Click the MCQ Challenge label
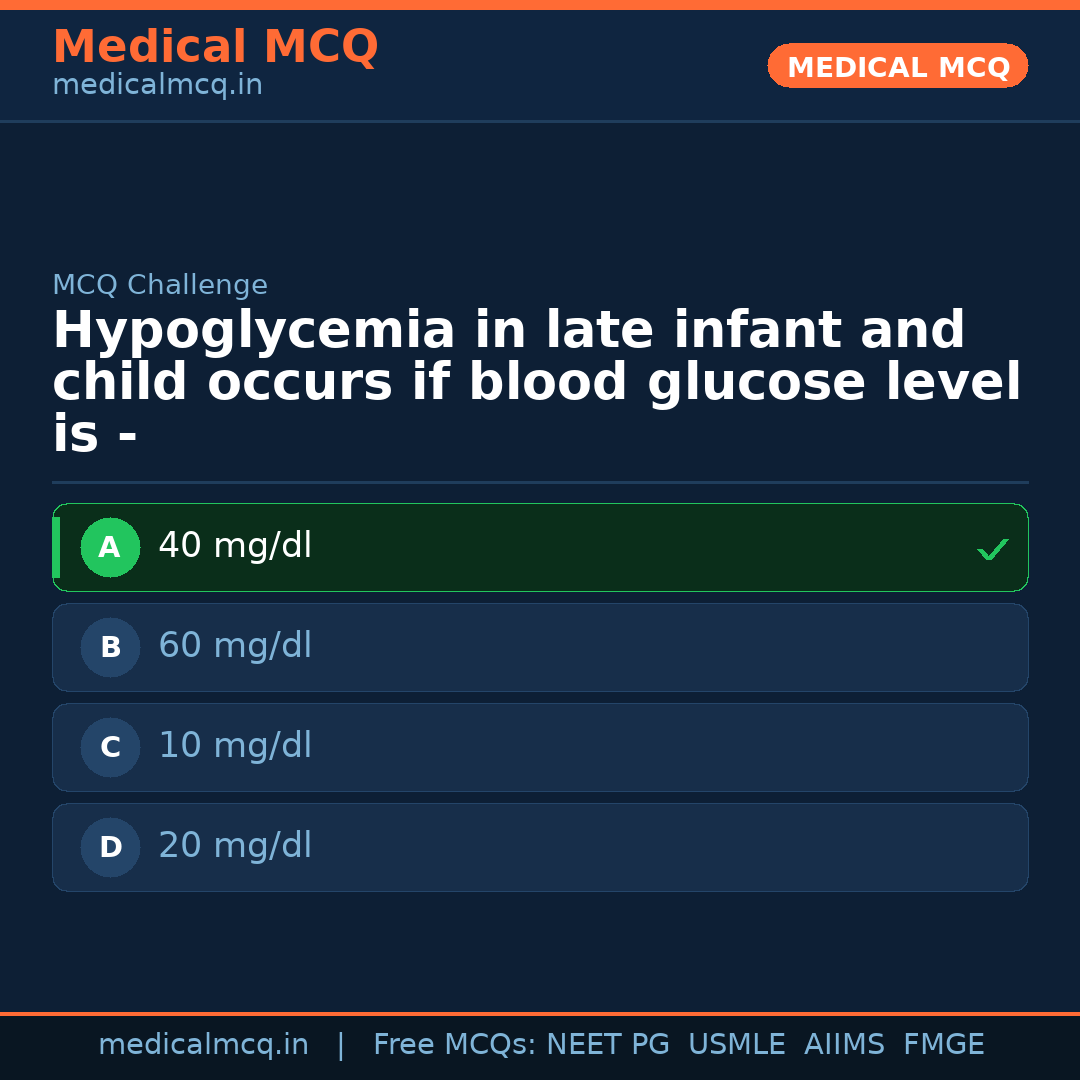 (160, 286)
